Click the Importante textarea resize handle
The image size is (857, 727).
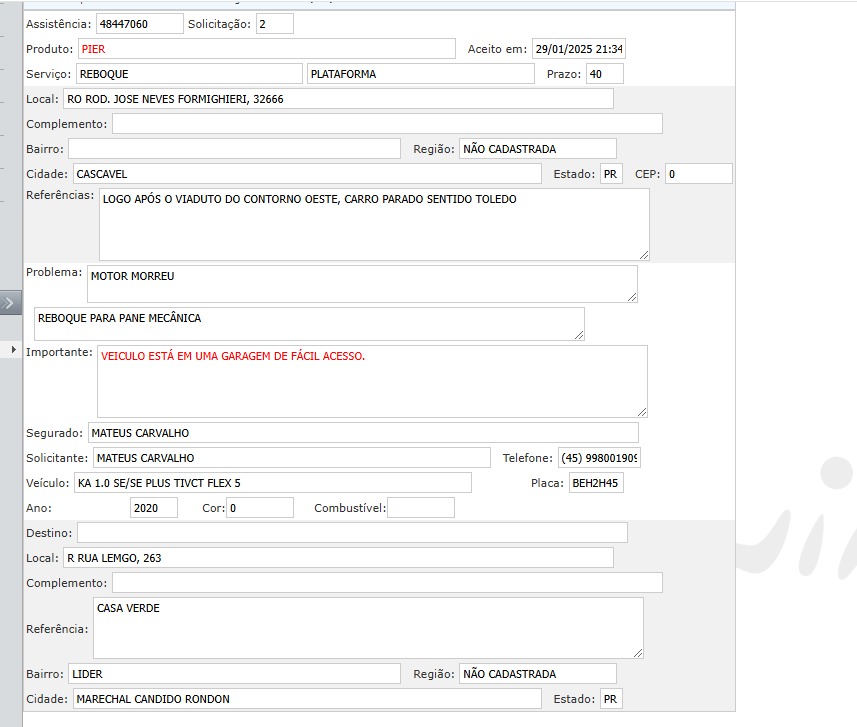641,411
